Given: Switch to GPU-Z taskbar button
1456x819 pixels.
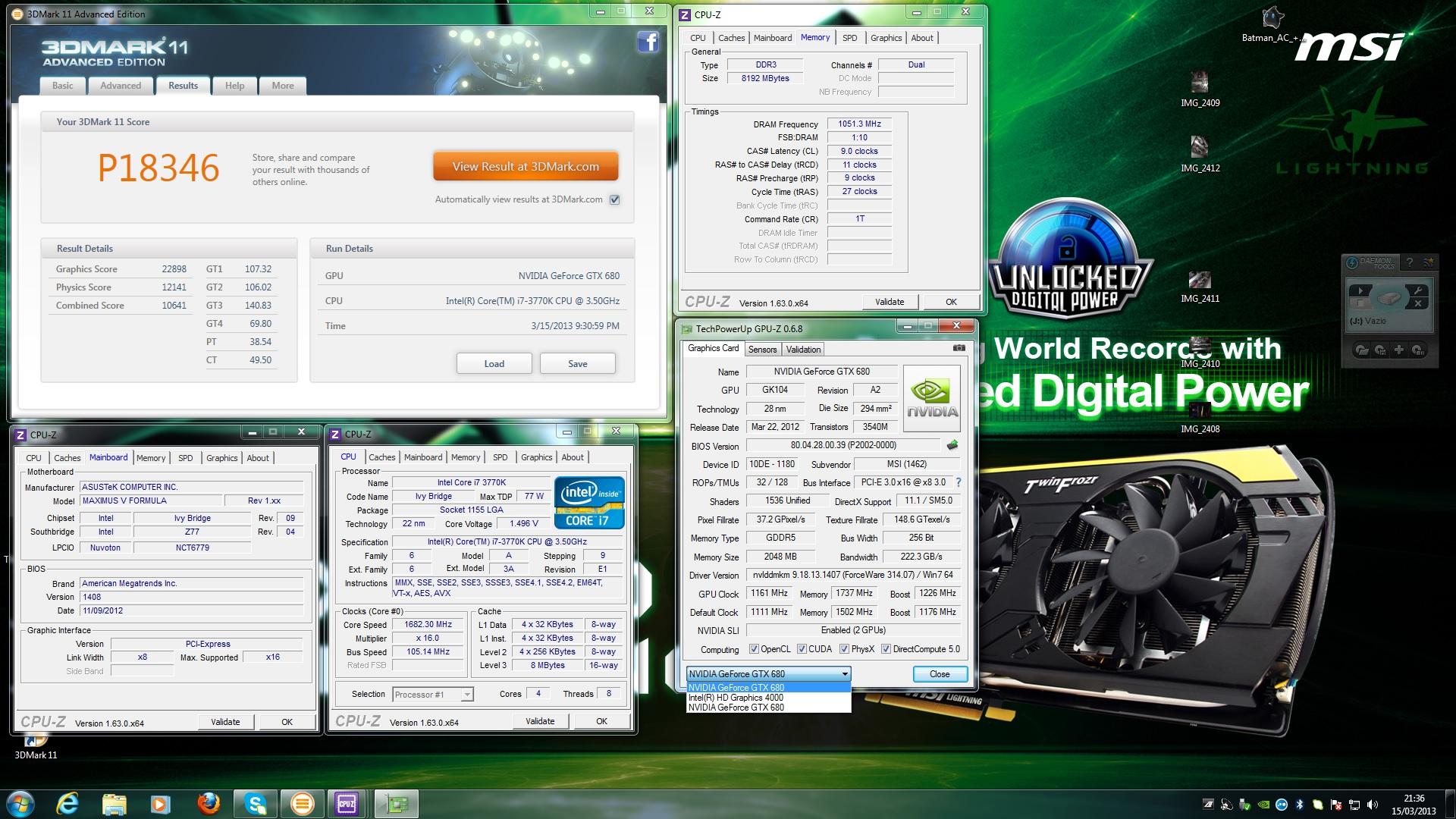Looking at the screenshot, I should (396, 803).
